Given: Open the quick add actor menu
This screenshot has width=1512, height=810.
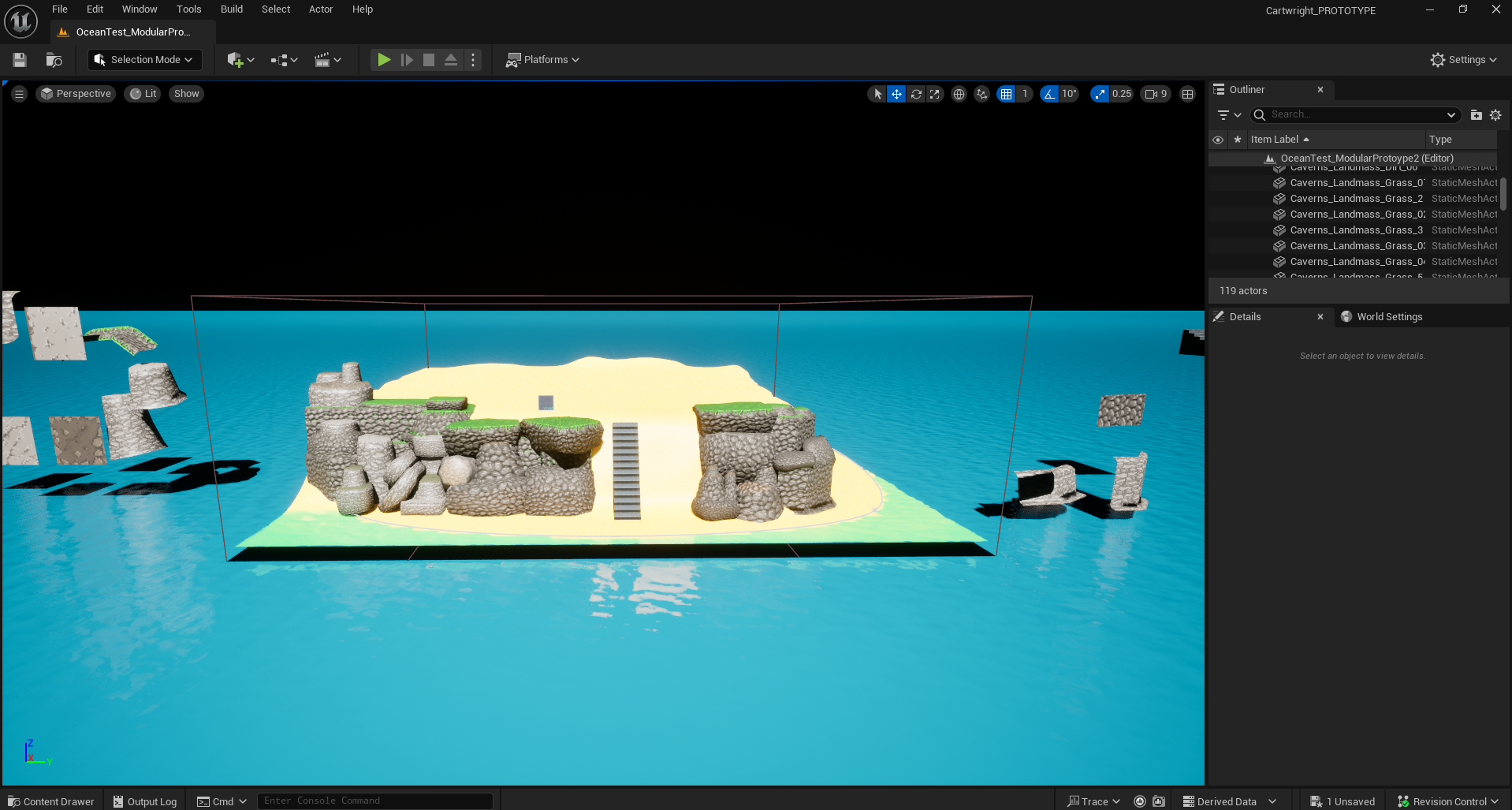Looking at the screenshot, I should click(240, 60).
